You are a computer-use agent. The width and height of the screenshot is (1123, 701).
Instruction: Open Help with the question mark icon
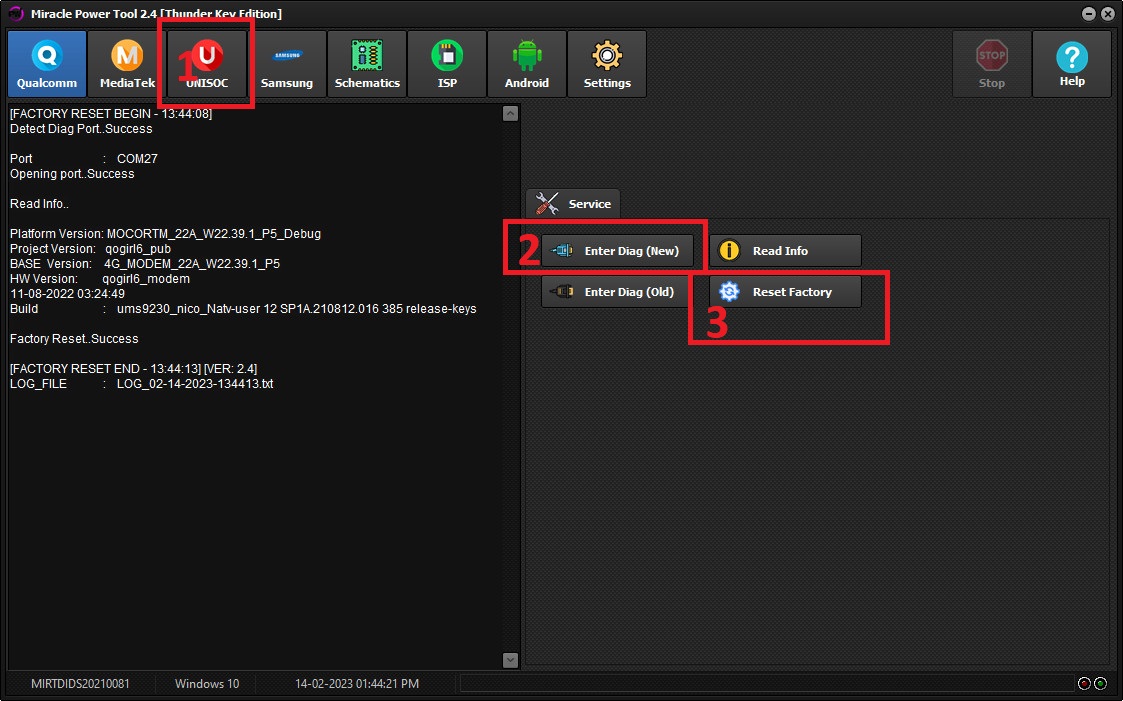pyautogui.click(x=1072, y=64)
